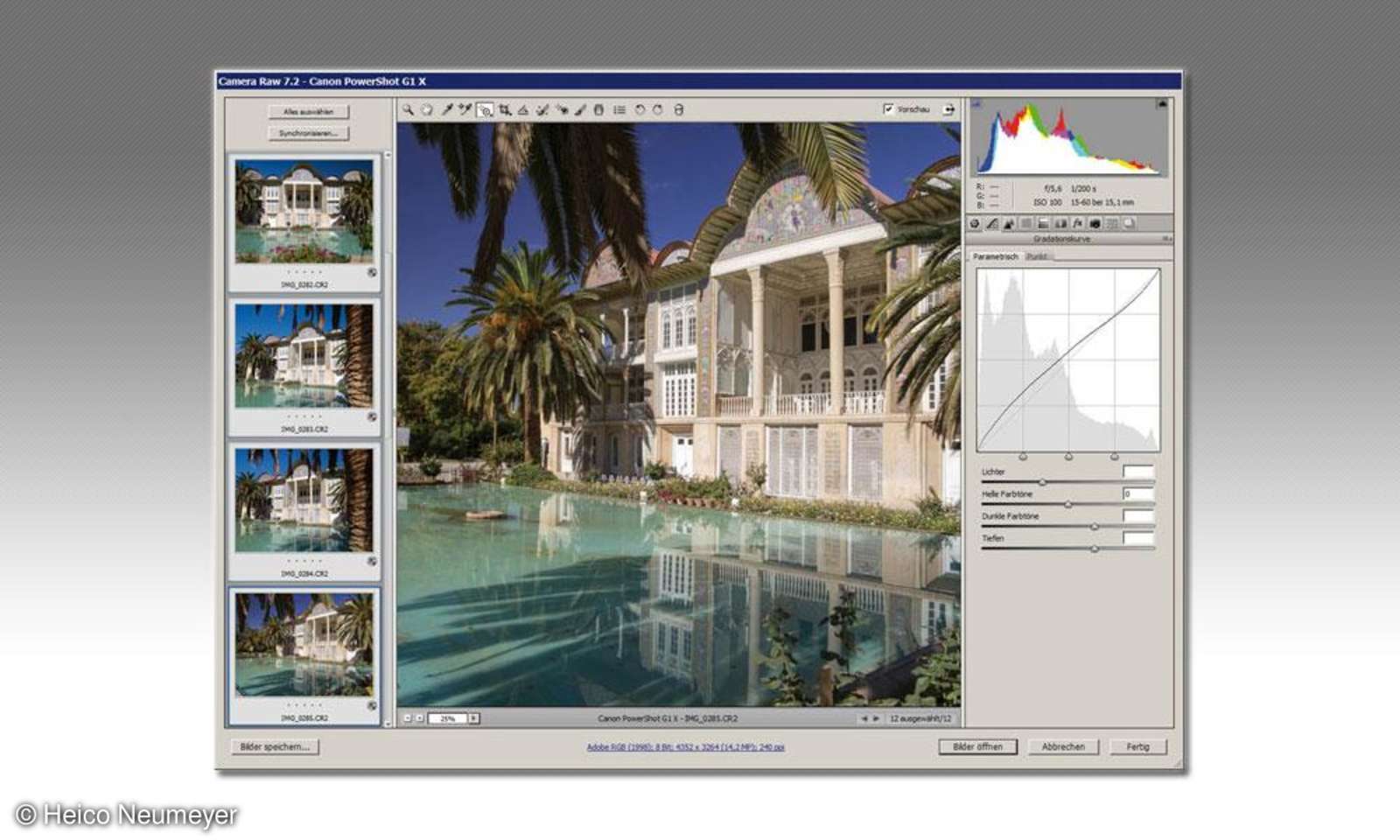Open the Adobe RGB workflow options link
The width and height of the screenshot is (1400, 840).
tap(685, 747)
